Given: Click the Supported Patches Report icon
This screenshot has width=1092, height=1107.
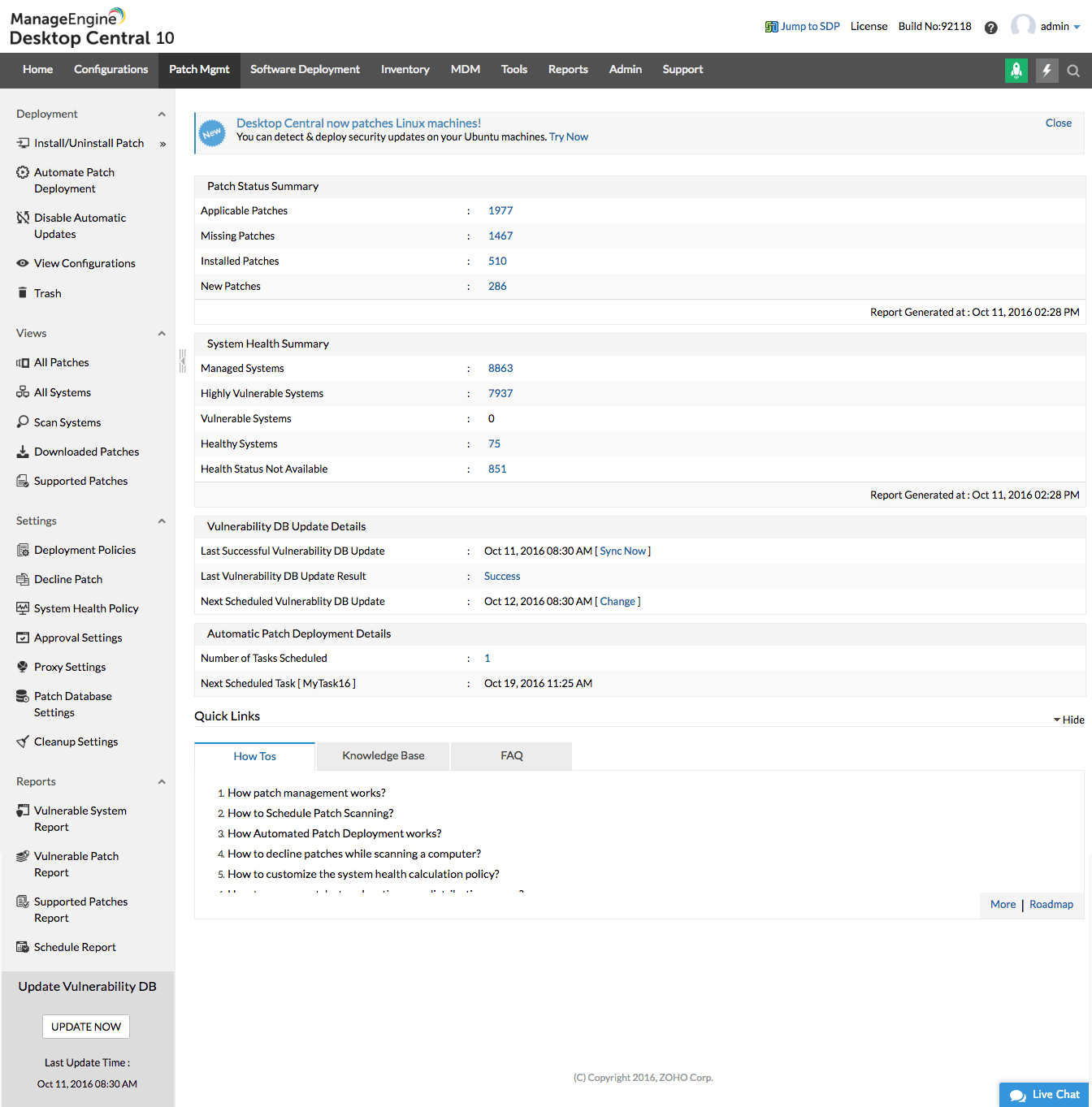Looking at the screenshot, I should 23,902.
